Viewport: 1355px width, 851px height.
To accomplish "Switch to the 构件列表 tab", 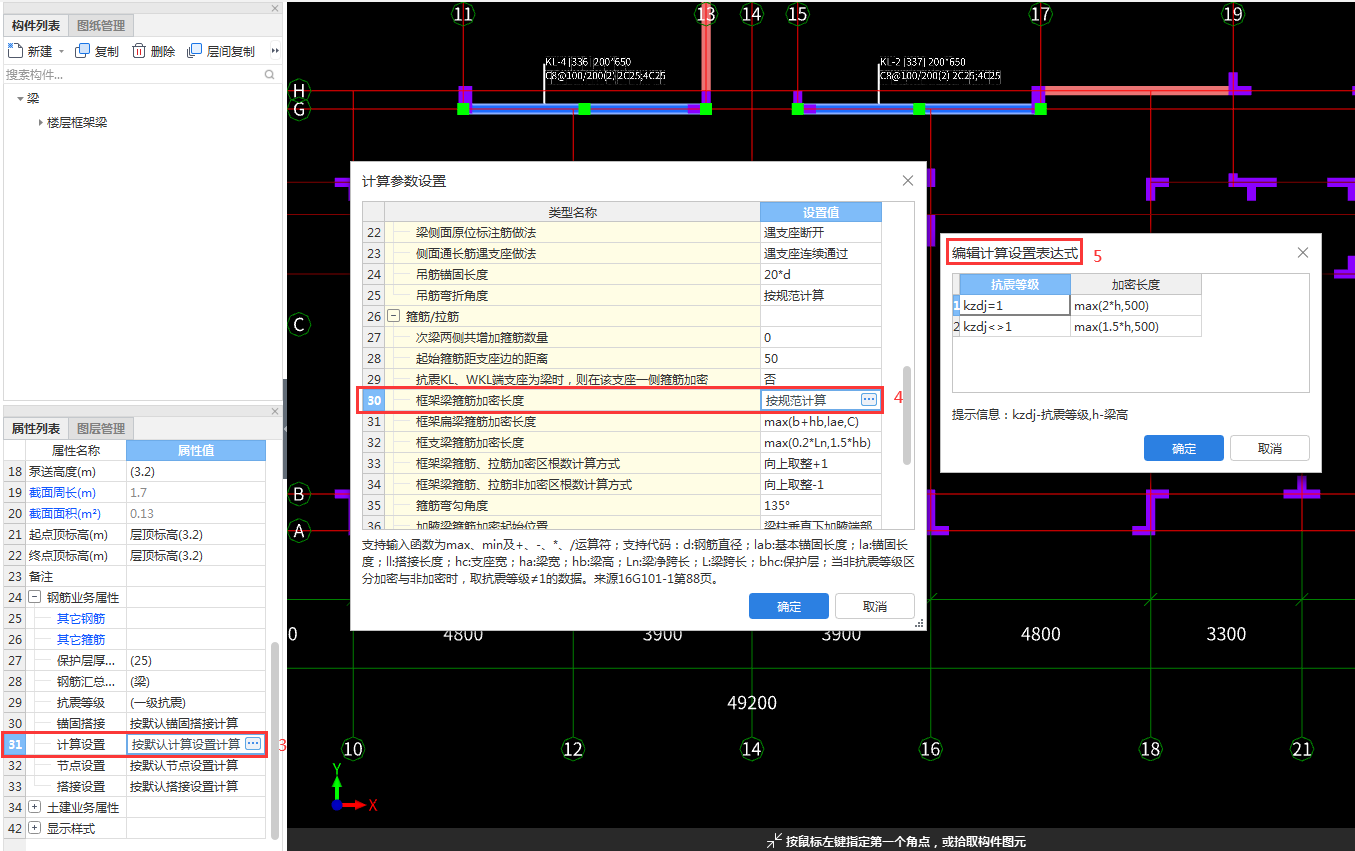I will coord(36,25).
